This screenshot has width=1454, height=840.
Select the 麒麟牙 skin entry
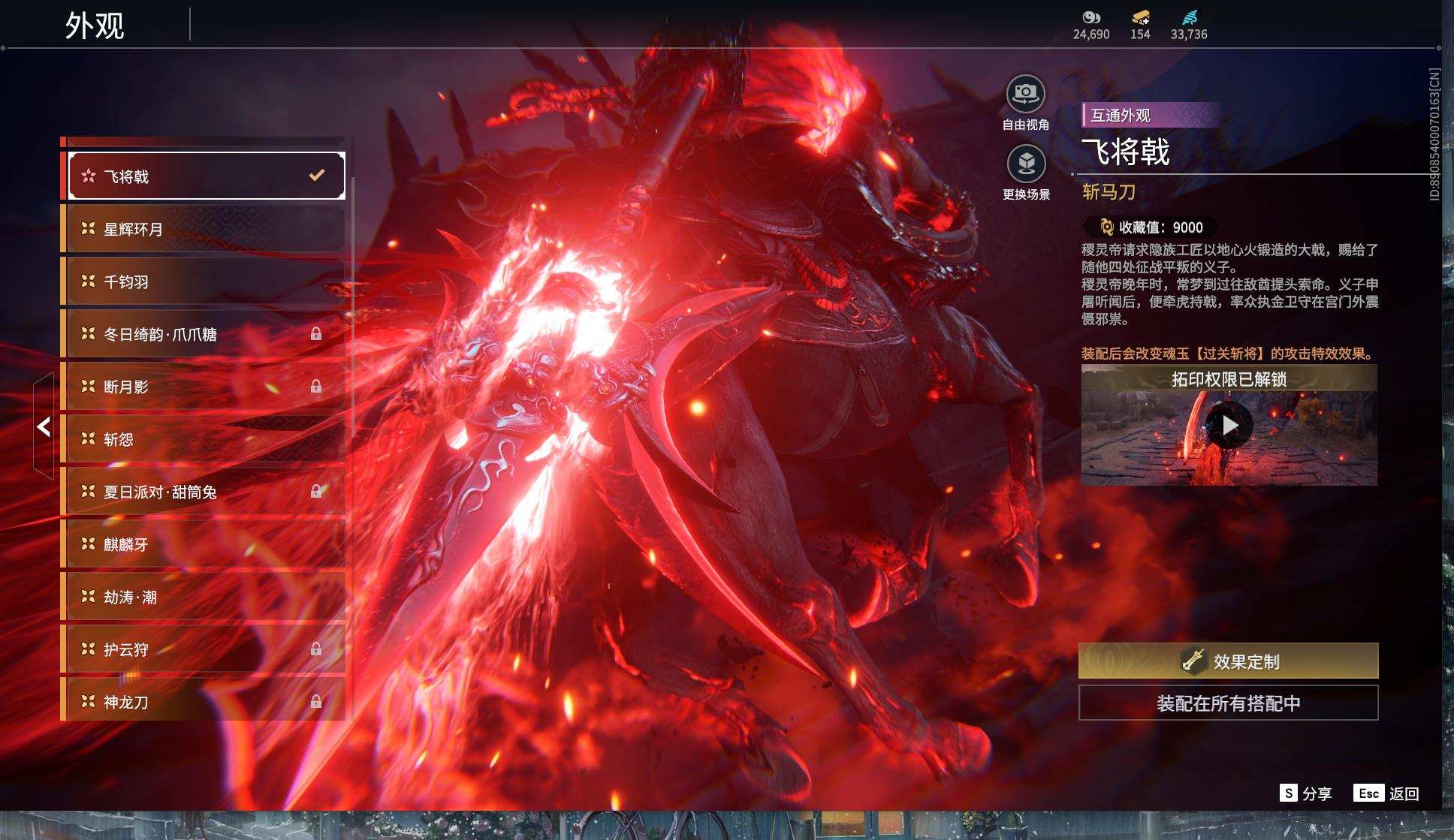point(205,544)
